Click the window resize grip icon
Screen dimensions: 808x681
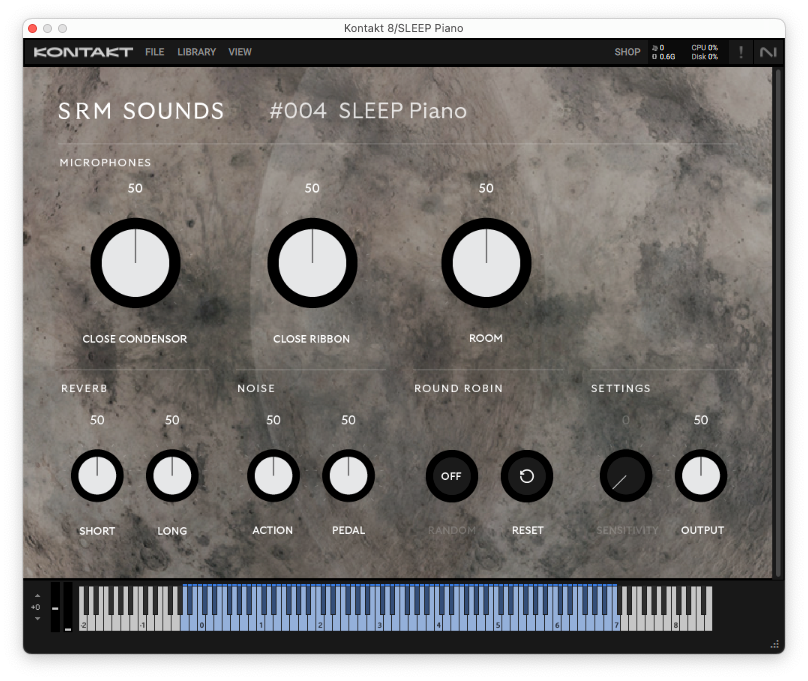775,644
